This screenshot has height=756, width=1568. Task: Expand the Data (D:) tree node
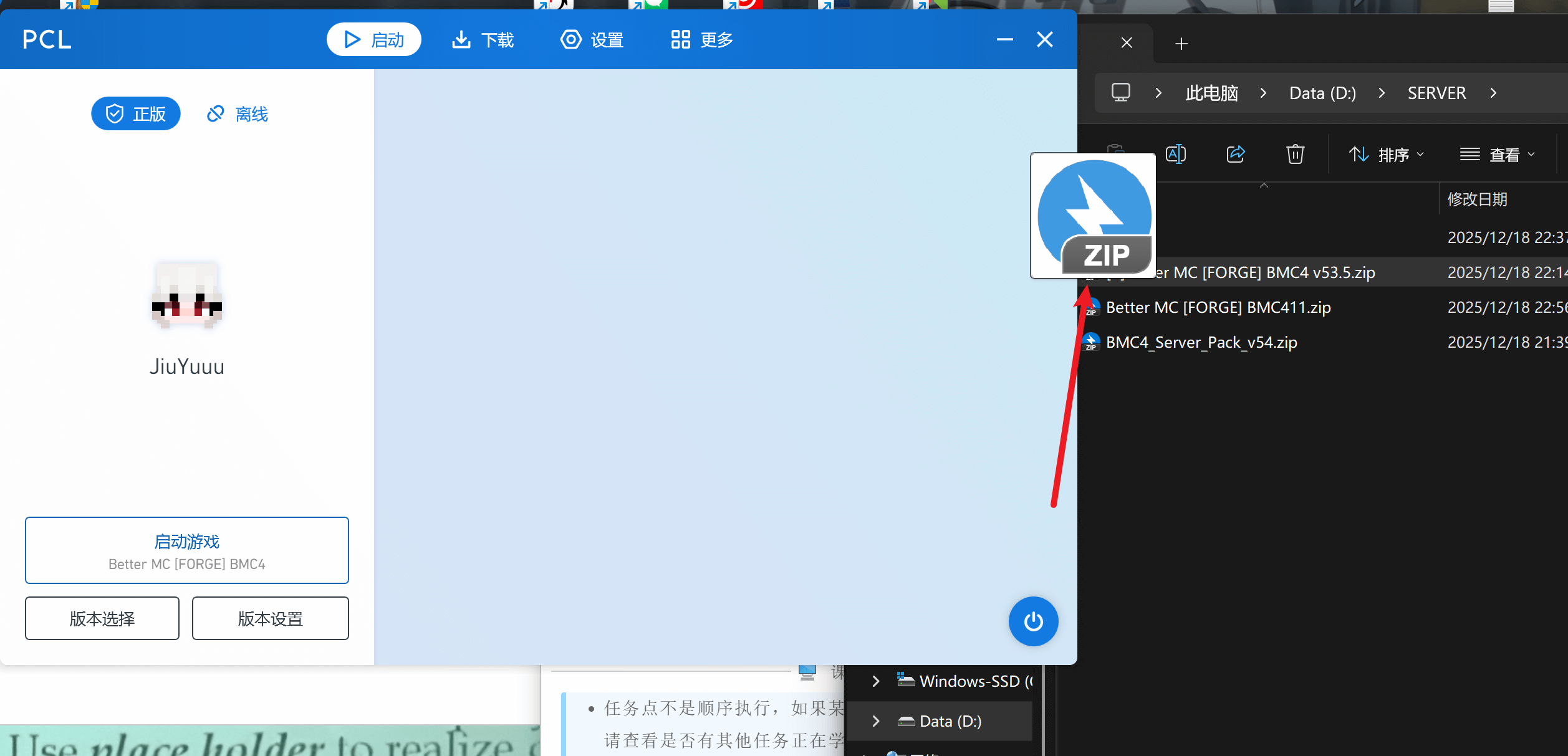(876, 721)
